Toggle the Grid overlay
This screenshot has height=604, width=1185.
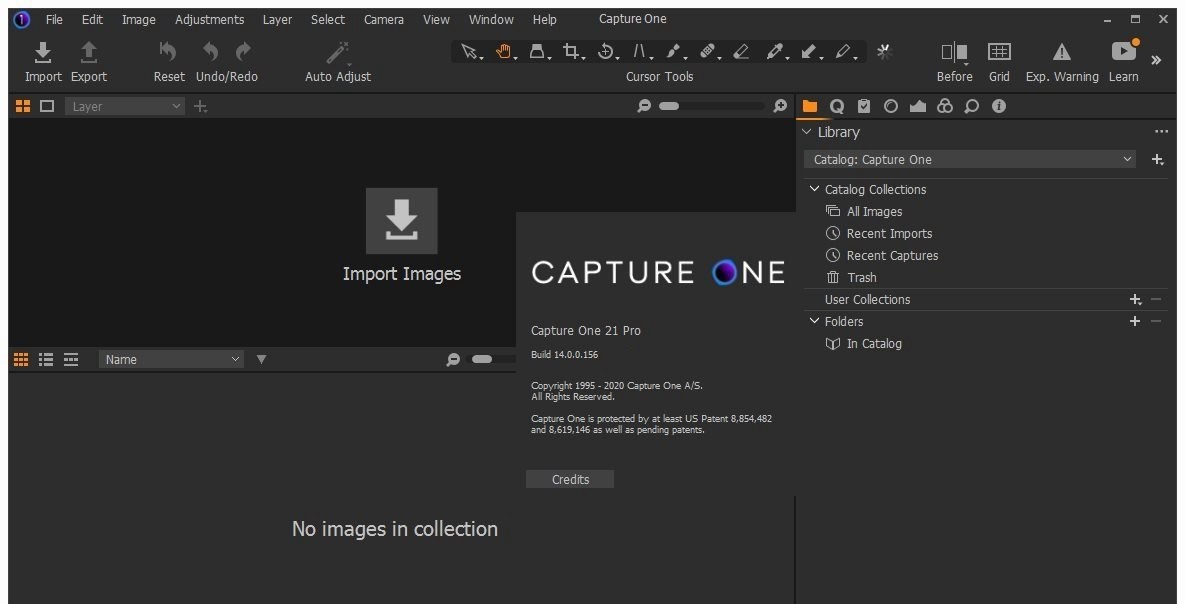pyautogui.click(x=999, y=51)
